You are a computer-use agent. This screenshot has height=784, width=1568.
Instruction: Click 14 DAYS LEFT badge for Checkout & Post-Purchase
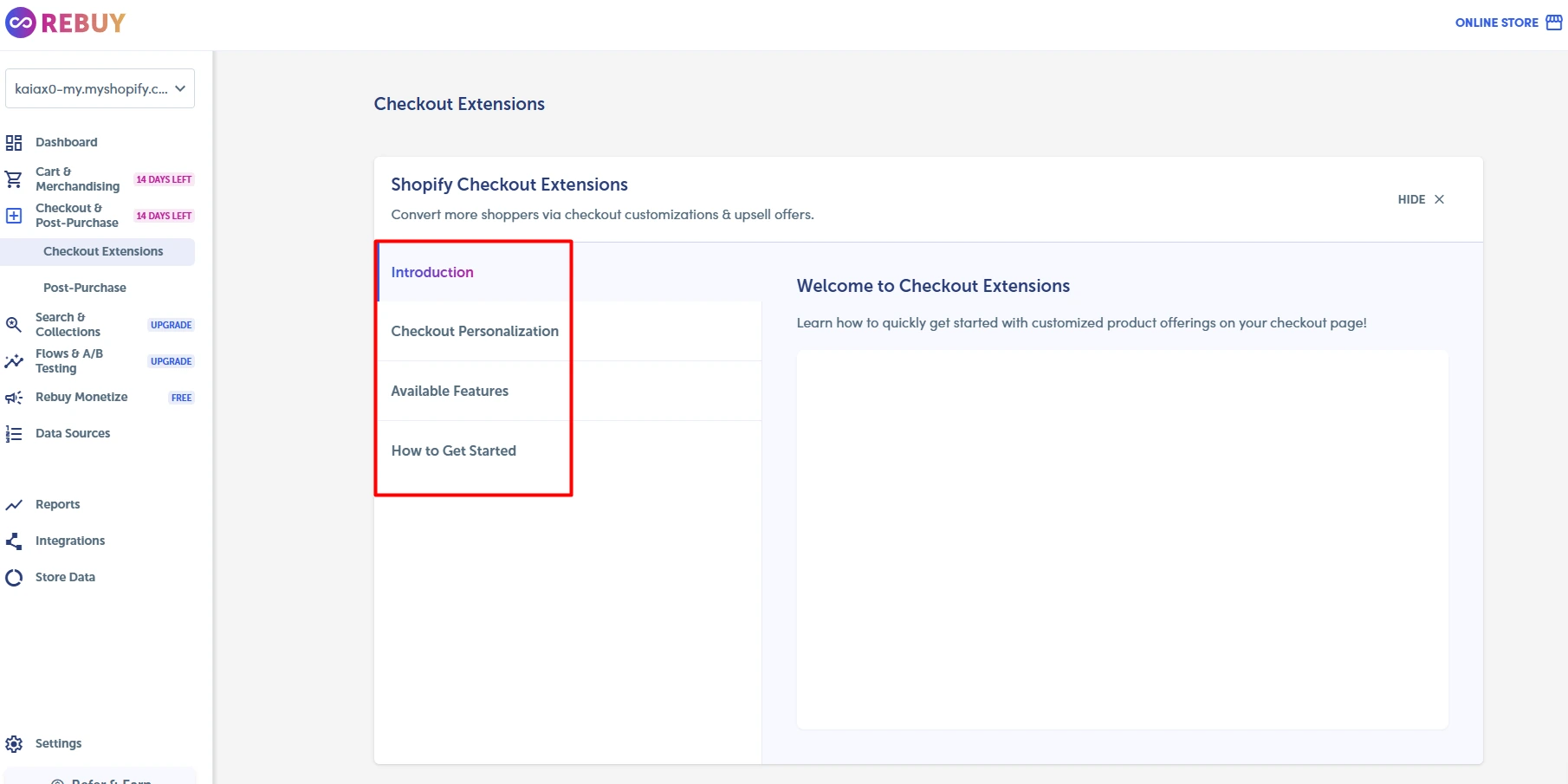point(164,216)
